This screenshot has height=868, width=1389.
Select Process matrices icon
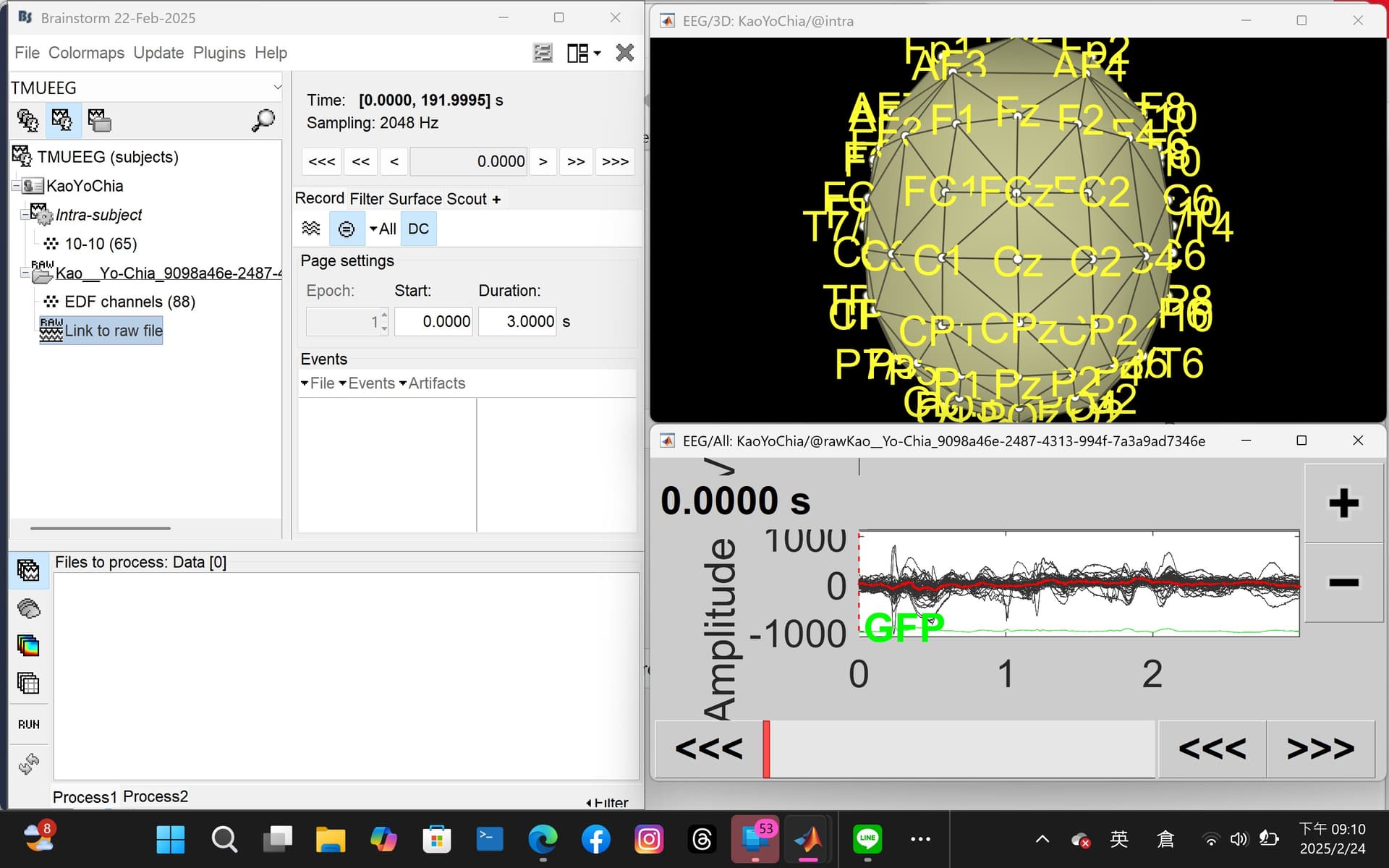[x=29, y=683]
